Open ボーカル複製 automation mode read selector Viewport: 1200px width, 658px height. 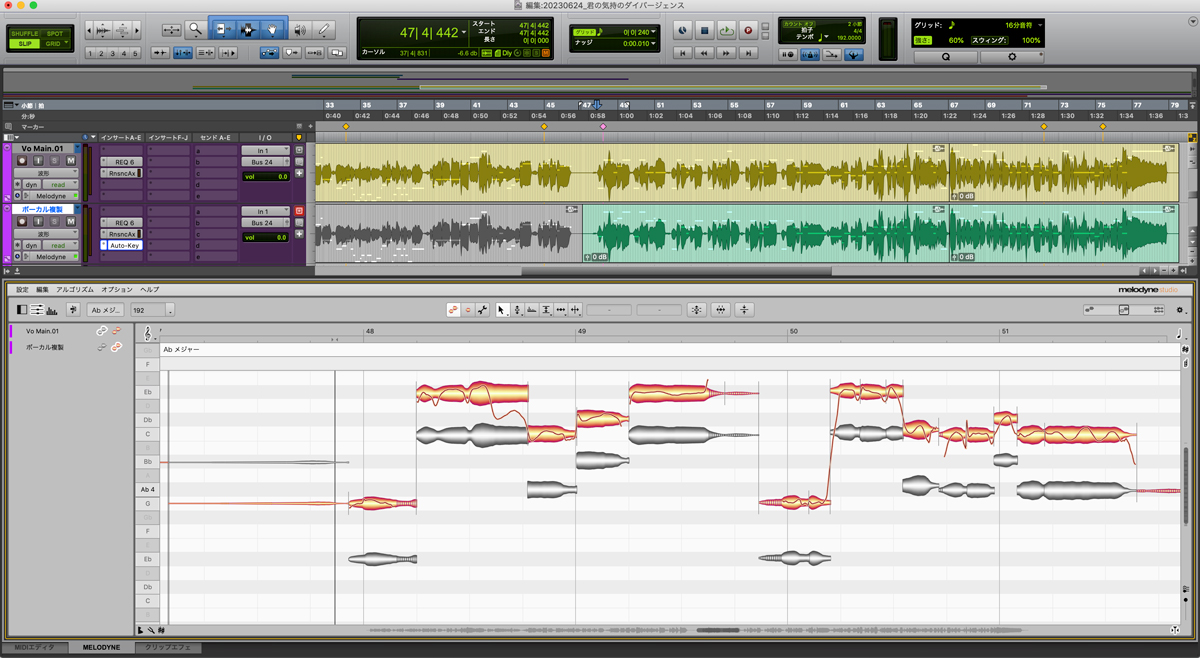pyautogui.click(x=61, y=245)
